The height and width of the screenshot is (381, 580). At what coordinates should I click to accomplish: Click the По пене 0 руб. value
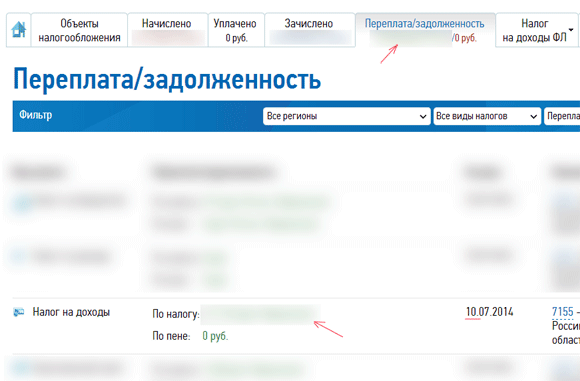click(x=215, y=336)
